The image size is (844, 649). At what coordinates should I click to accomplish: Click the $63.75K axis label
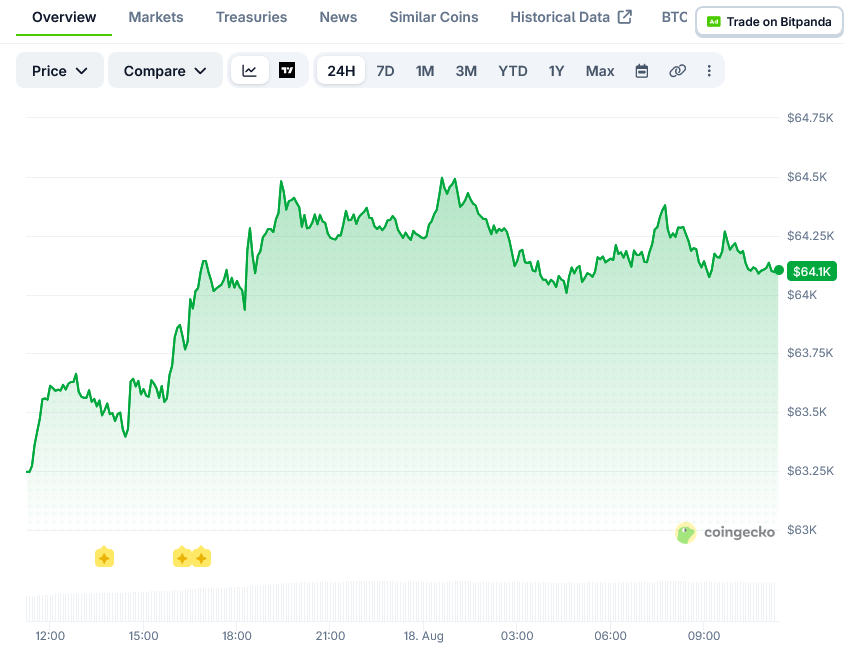tap(810, 353)
